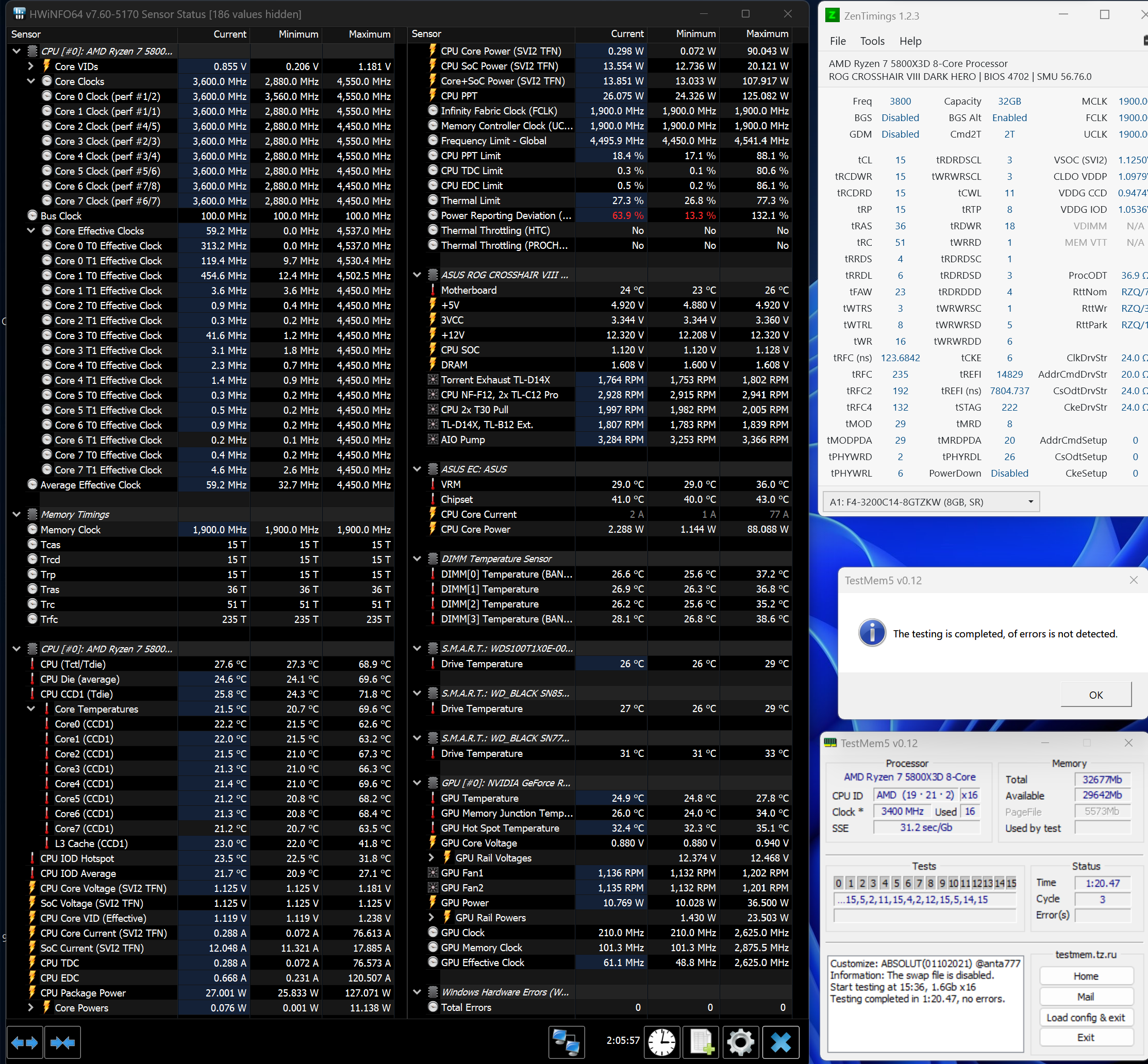Collapse the ASUS EC: ASUS section
The height and width of the screenshot is (1064, 1148).
click(x=417, y=469)
